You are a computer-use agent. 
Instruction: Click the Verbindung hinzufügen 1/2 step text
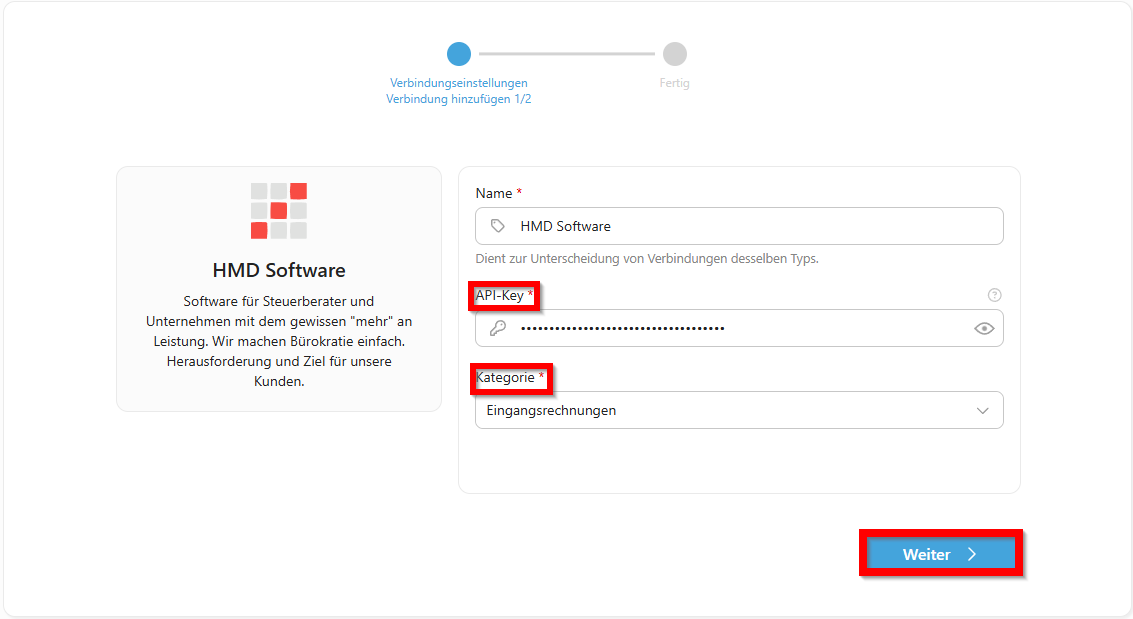(x=459, y=99)
